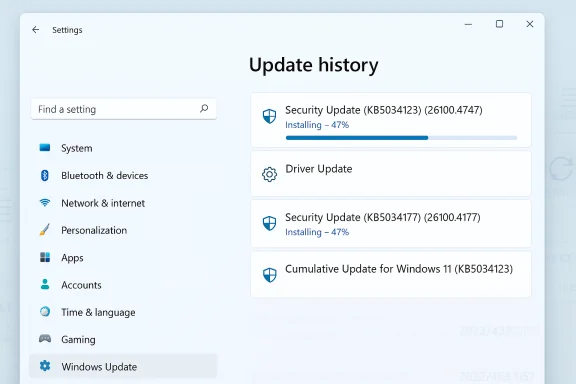Click the Personalization paintbrush icon
Screen dimensions: 576x384
coord(44,230)
